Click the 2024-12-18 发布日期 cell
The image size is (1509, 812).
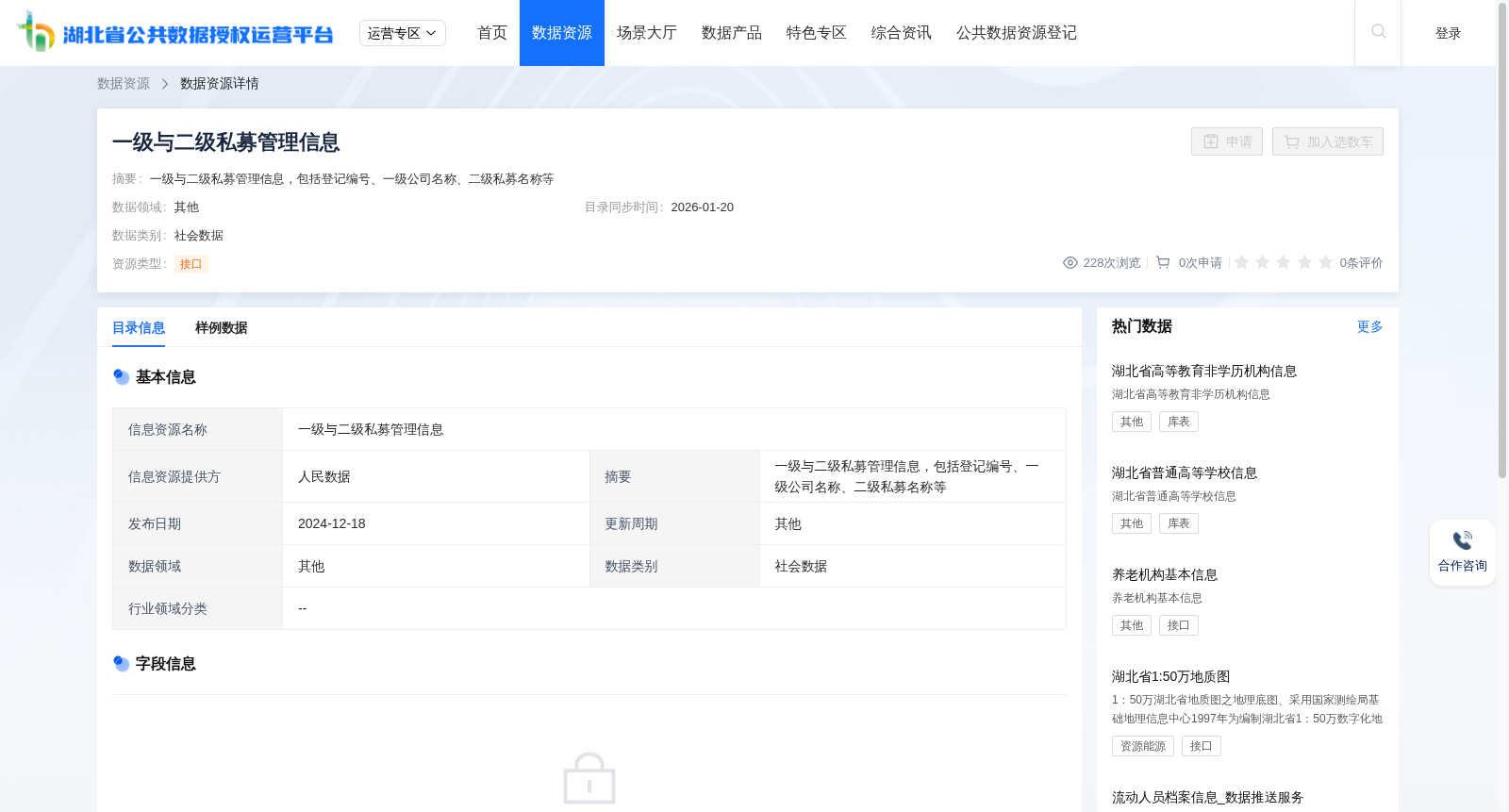point(436,523)
